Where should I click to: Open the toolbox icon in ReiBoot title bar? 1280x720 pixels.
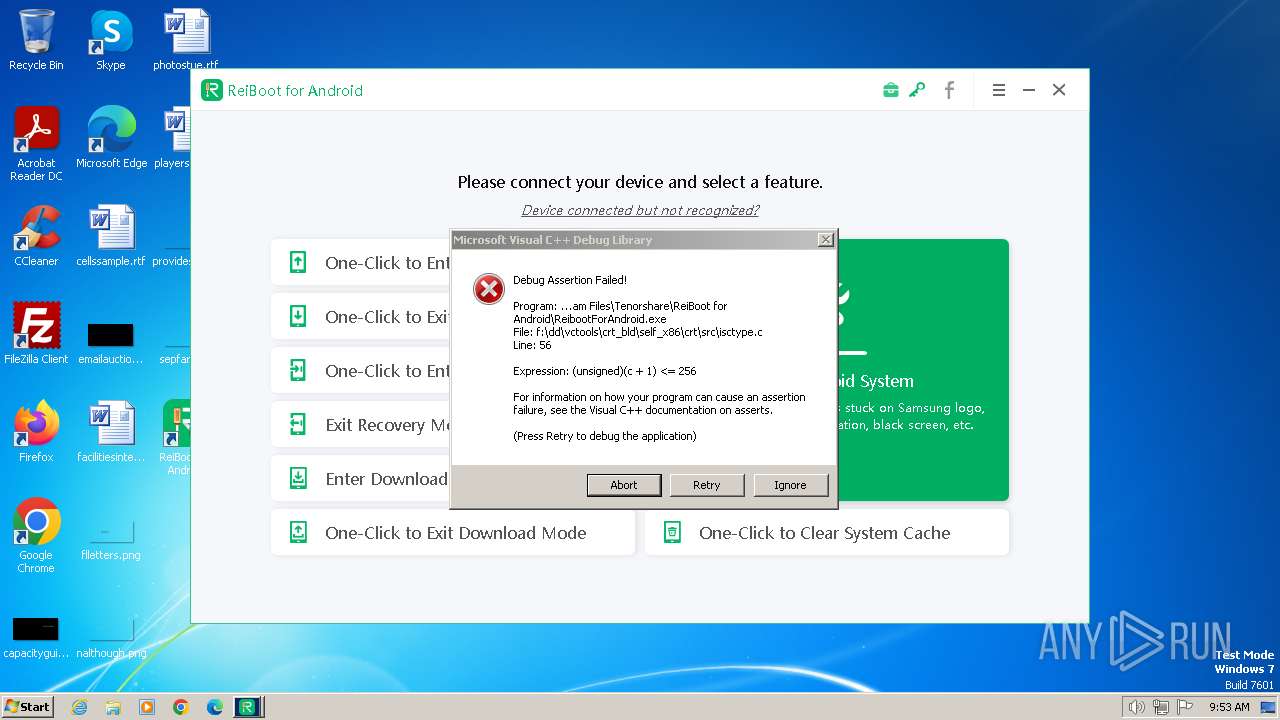(890, 90)
